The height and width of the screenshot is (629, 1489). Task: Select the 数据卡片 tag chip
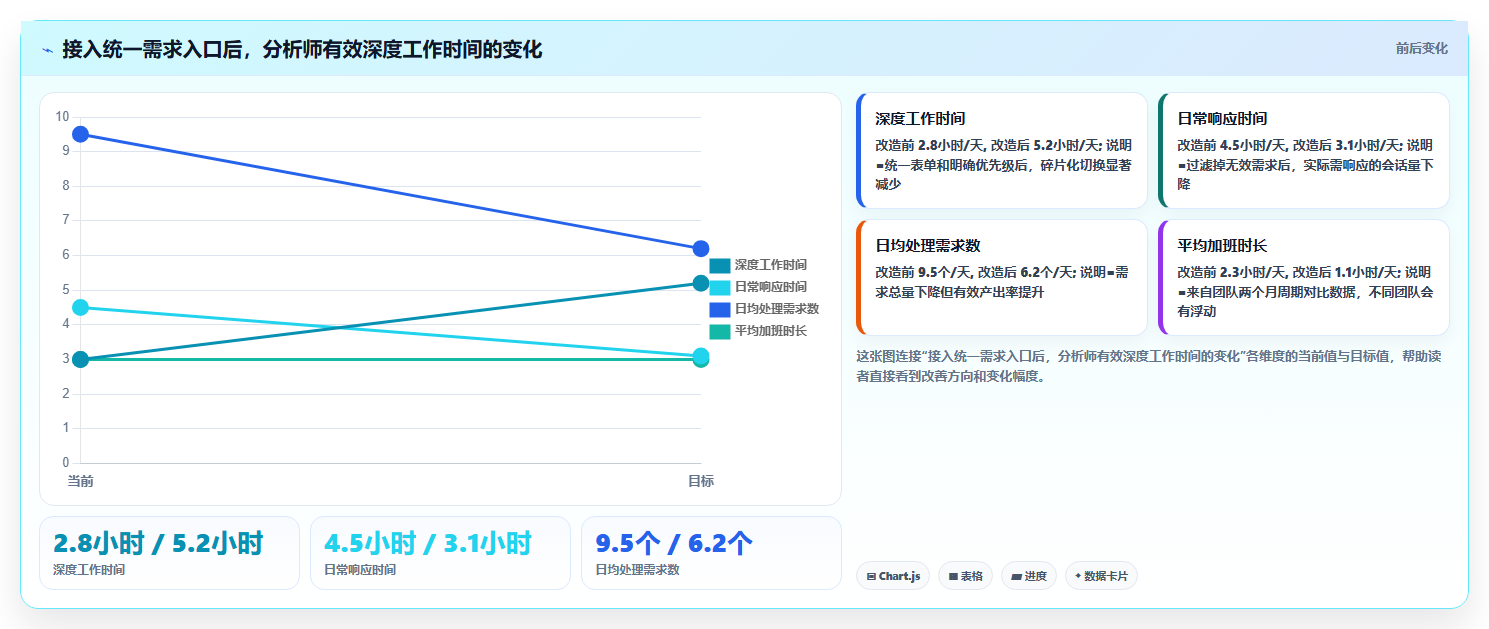pyautogui.click(x=1101, y=576)
